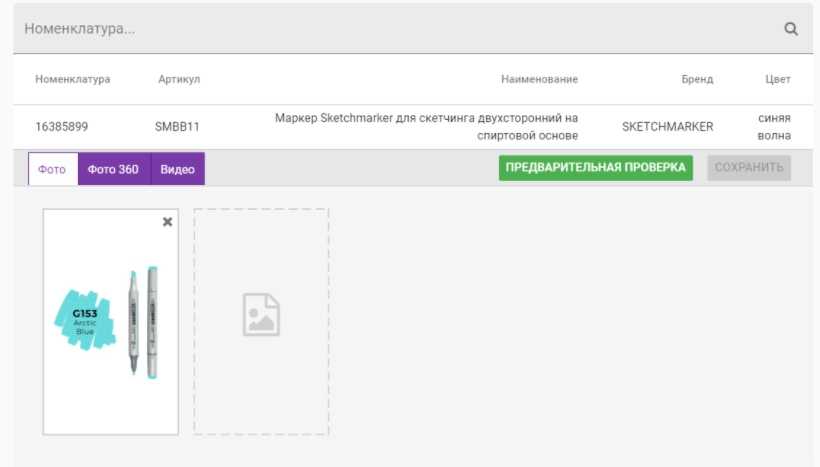Click the empty image placeholder to upload

coord(261,321)
